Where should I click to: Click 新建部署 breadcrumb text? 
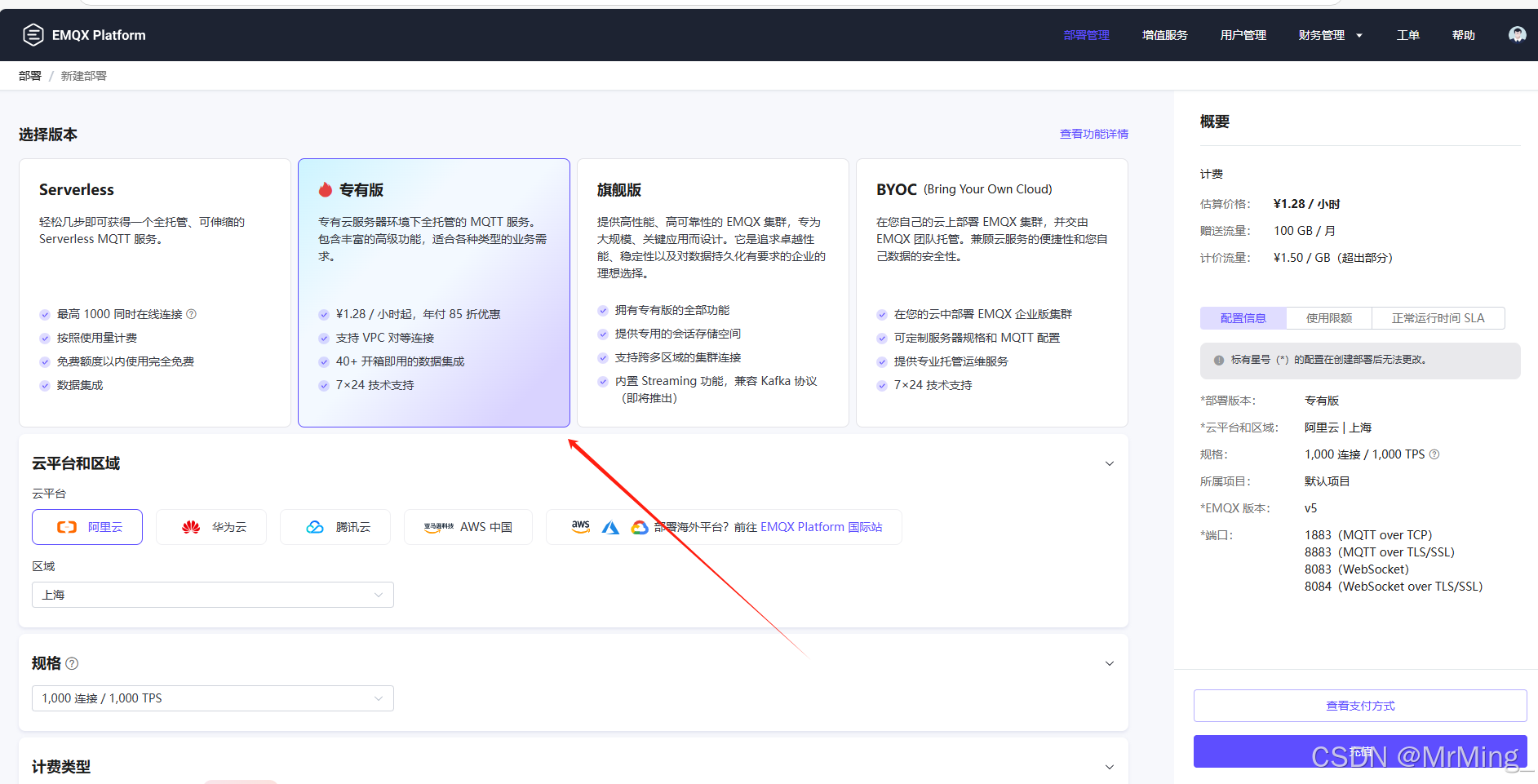(84, 76)
